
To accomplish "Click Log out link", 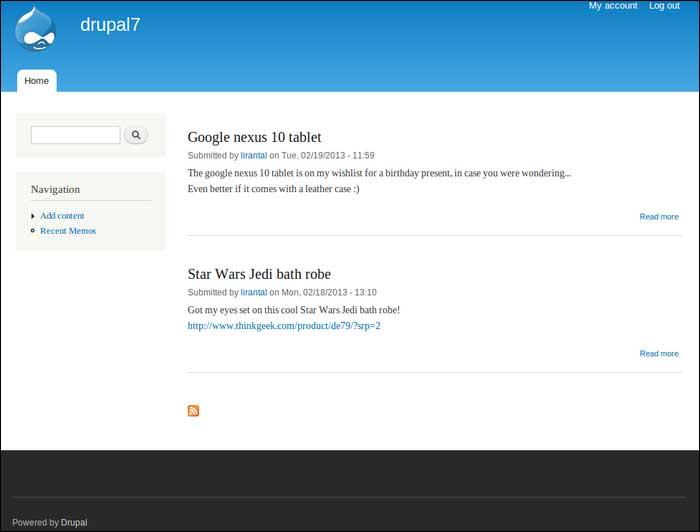I will (664, 6).
